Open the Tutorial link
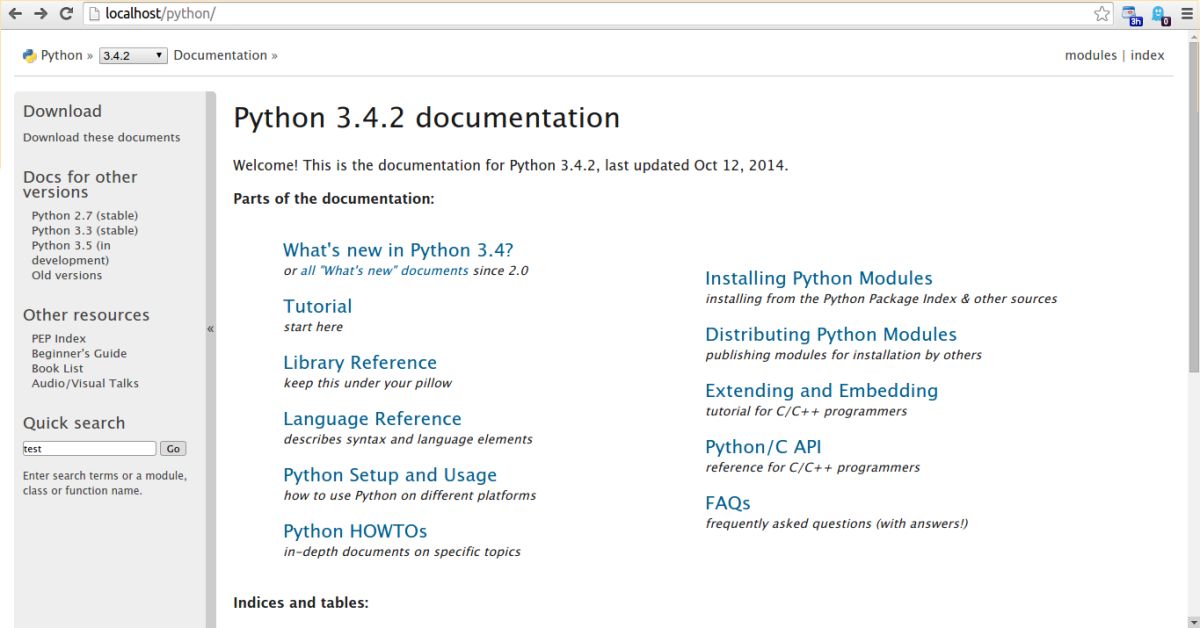This screenshot has height=628, width=1200. (x=317, y=307)
